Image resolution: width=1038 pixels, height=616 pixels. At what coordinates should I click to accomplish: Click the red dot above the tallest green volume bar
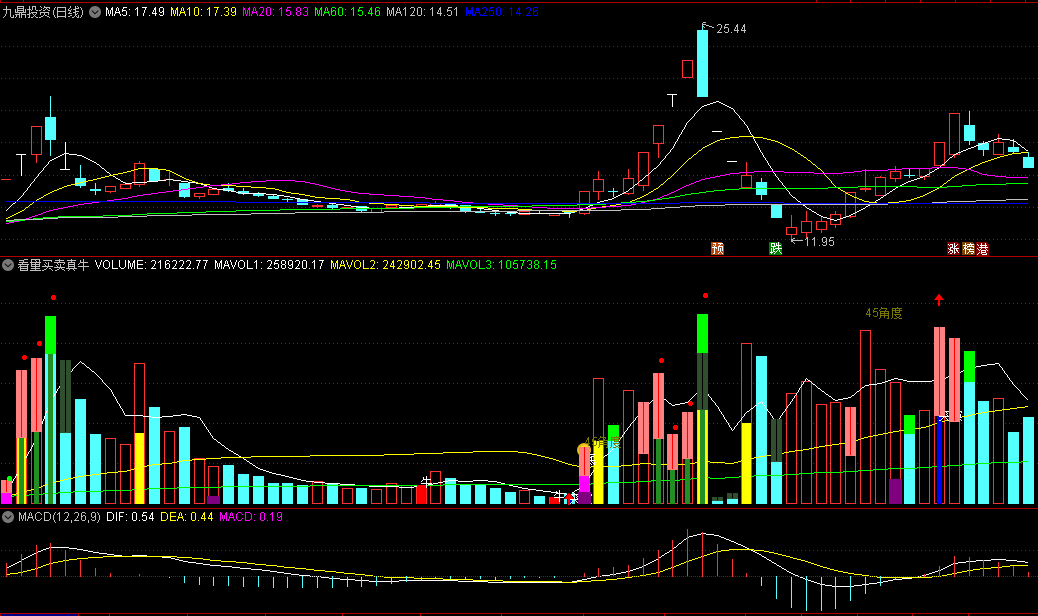click(706, 296)
